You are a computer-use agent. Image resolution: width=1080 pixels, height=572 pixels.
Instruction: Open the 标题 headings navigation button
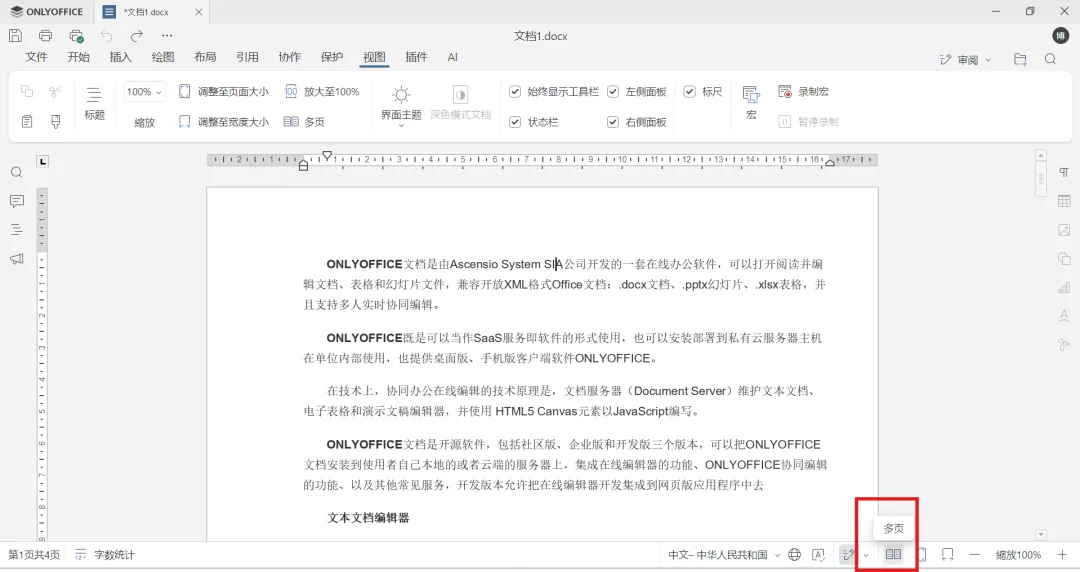point(94,103)
